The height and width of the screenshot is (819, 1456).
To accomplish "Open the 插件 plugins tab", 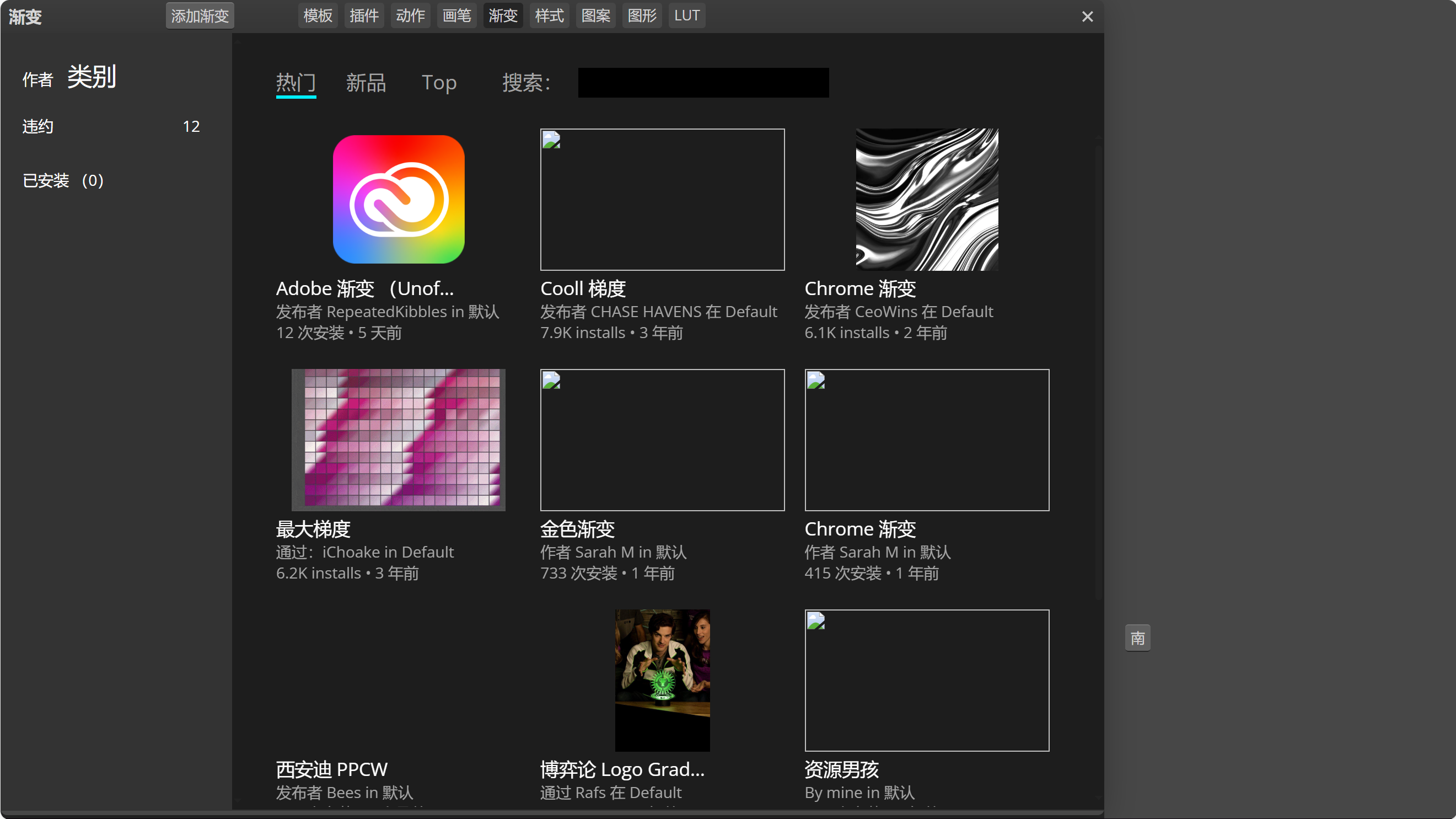I will (x=364, y=15).
